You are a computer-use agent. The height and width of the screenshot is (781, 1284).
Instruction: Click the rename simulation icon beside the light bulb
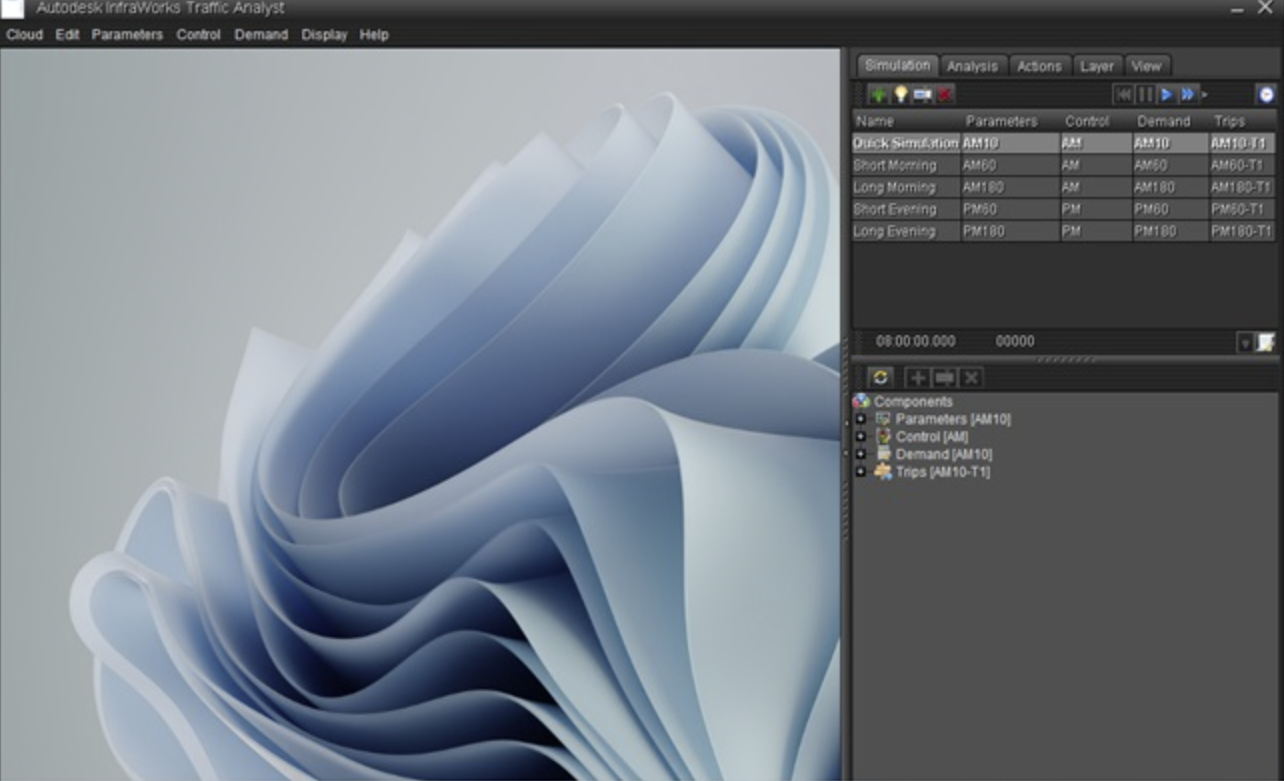[922, 95]
